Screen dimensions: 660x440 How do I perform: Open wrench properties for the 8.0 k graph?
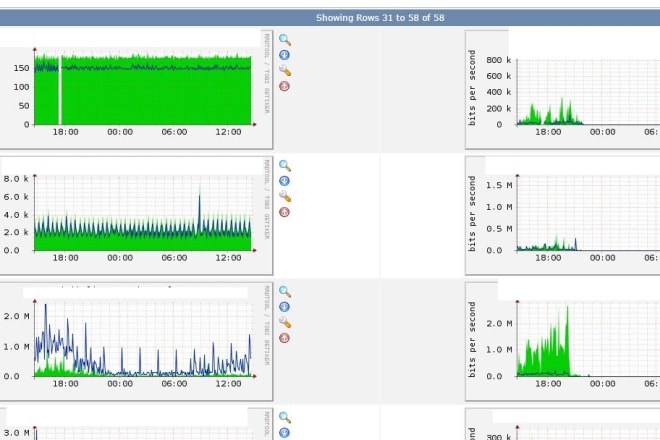point(285,197)
